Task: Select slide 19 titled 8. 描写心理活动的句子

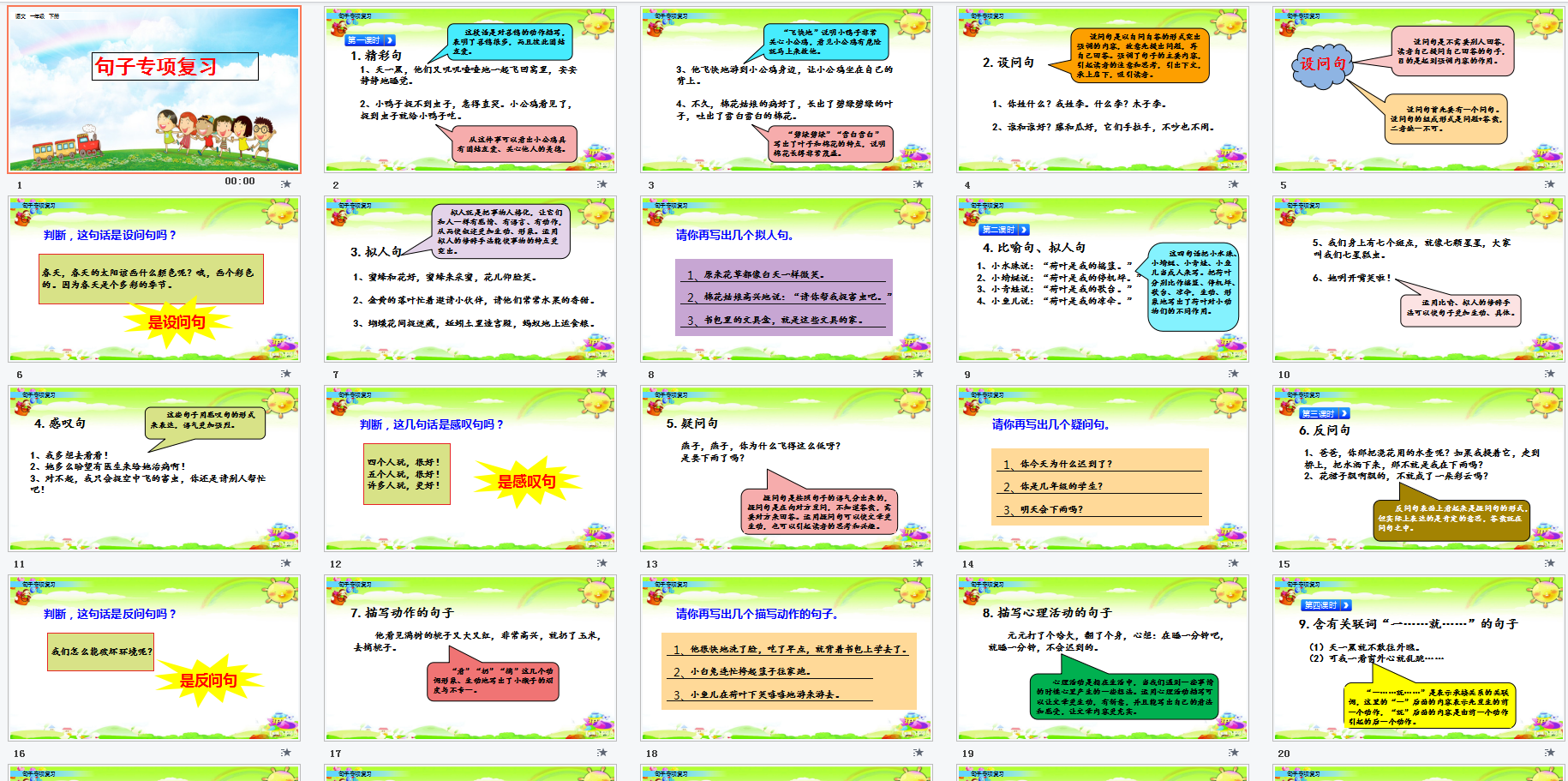Action: point(1103,658)
